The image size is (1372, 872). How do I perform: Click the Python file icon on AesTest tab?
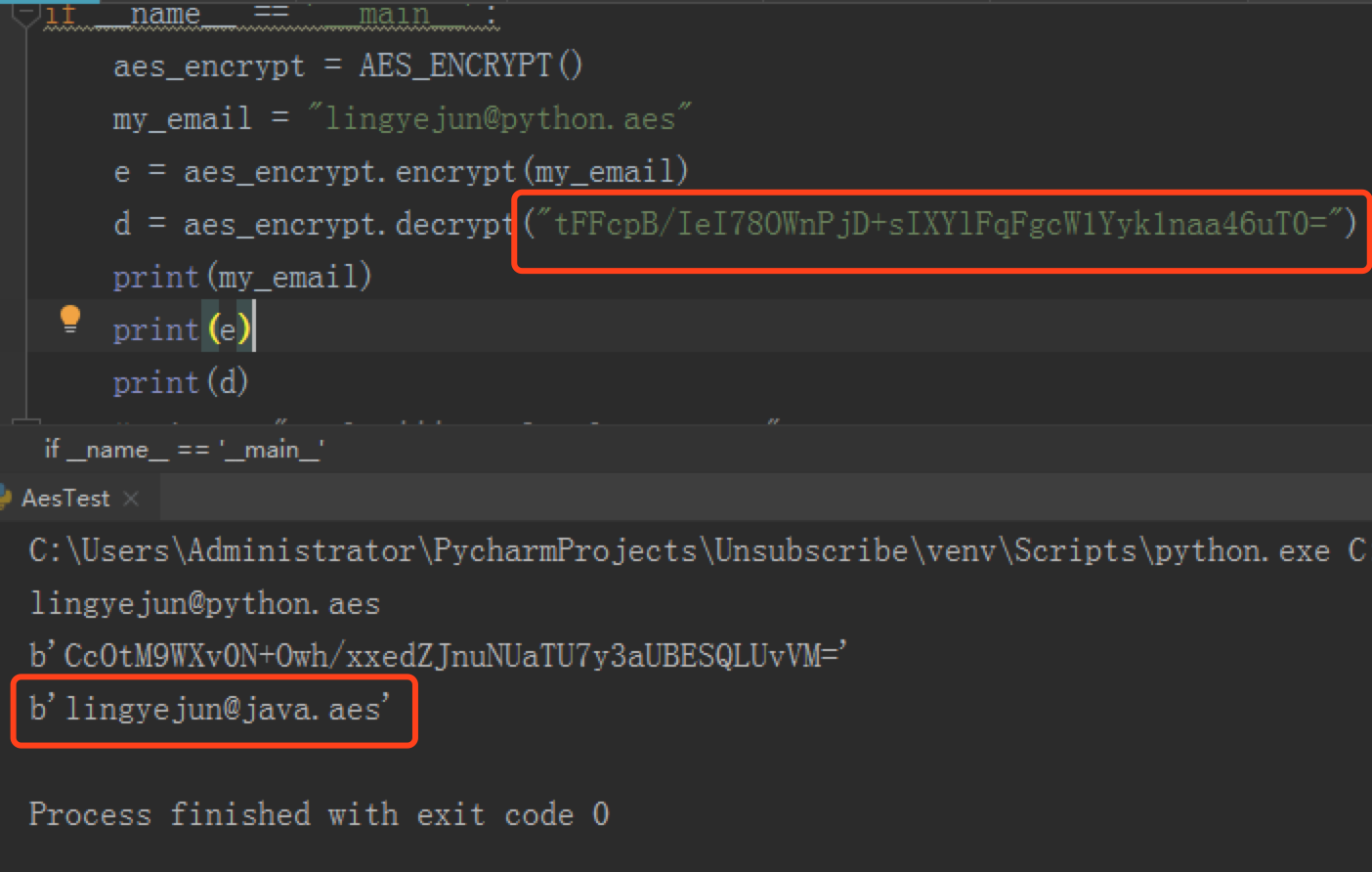click(x=7, y=498)
